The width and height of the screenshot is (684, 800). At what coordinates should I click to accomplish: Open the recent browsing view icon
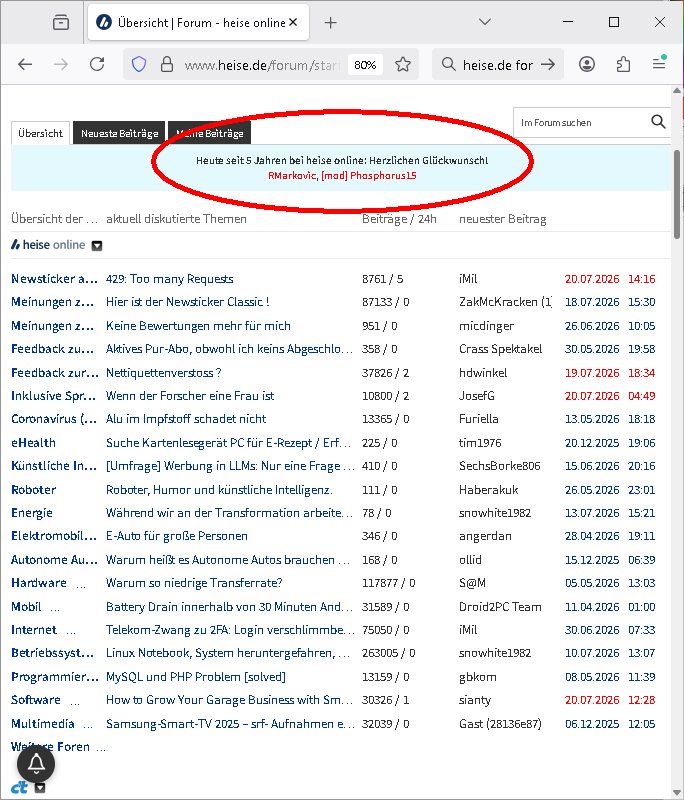[x=61, y=22]
